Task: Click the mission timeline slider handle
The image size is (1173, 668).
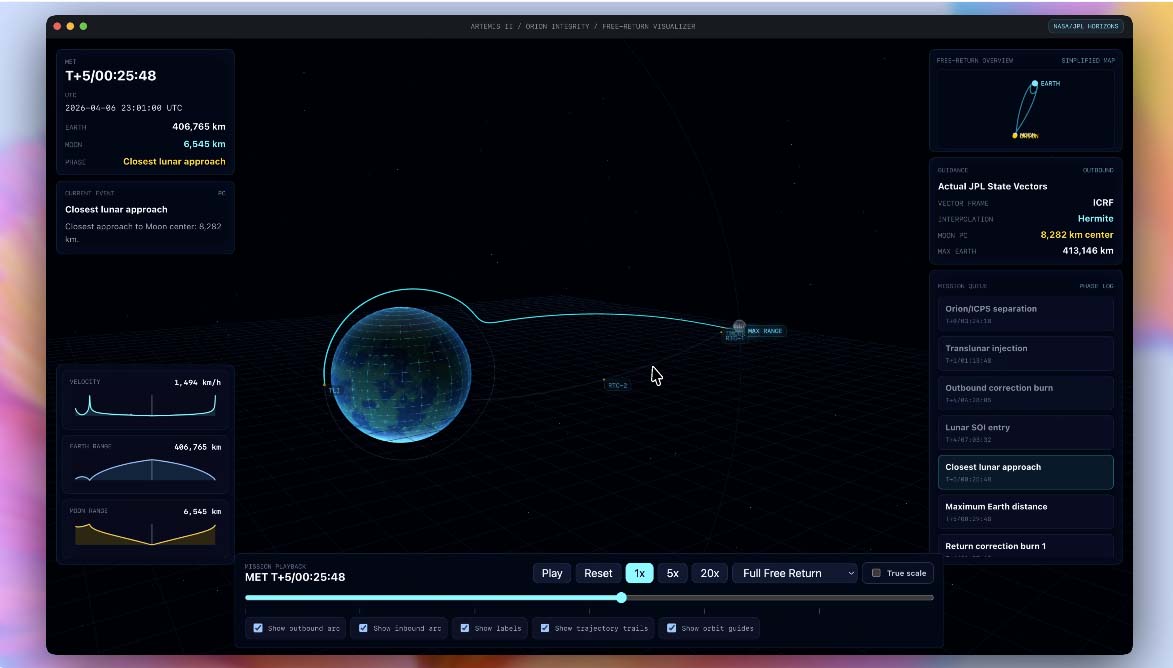Action: (x=622, y=598)
